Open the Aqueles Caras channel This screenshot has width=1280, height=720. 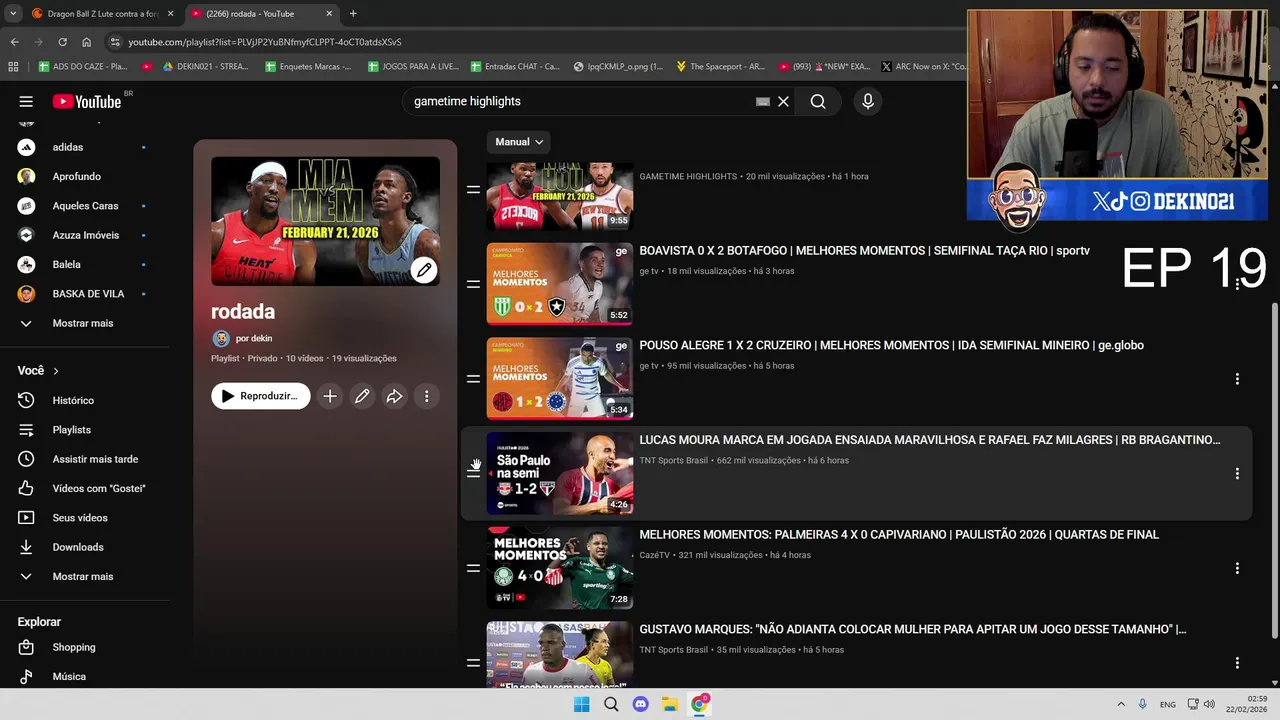pyautogui.click(x=84, y=206)
